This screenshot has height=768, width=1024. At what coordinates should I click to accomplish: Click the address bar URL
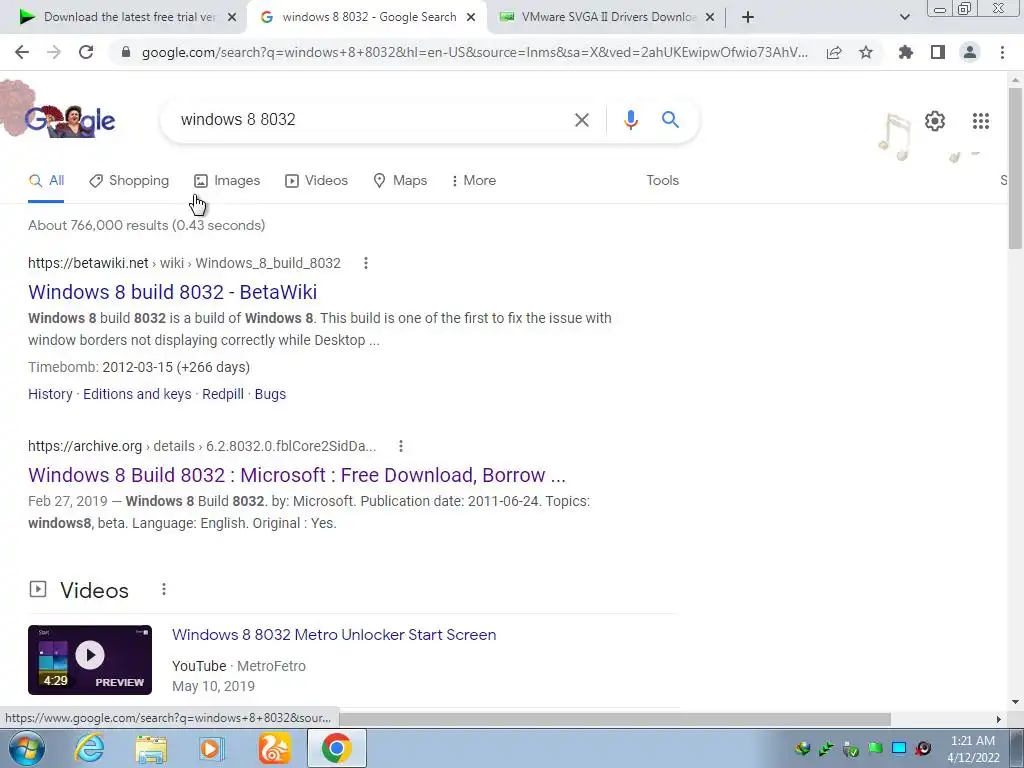point(474,52)
